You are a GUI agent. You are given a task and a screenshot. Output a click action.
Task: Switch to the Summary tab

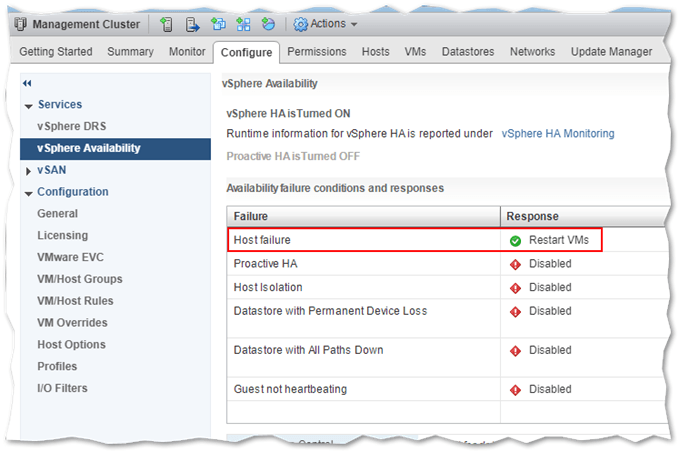pos(130,52)
